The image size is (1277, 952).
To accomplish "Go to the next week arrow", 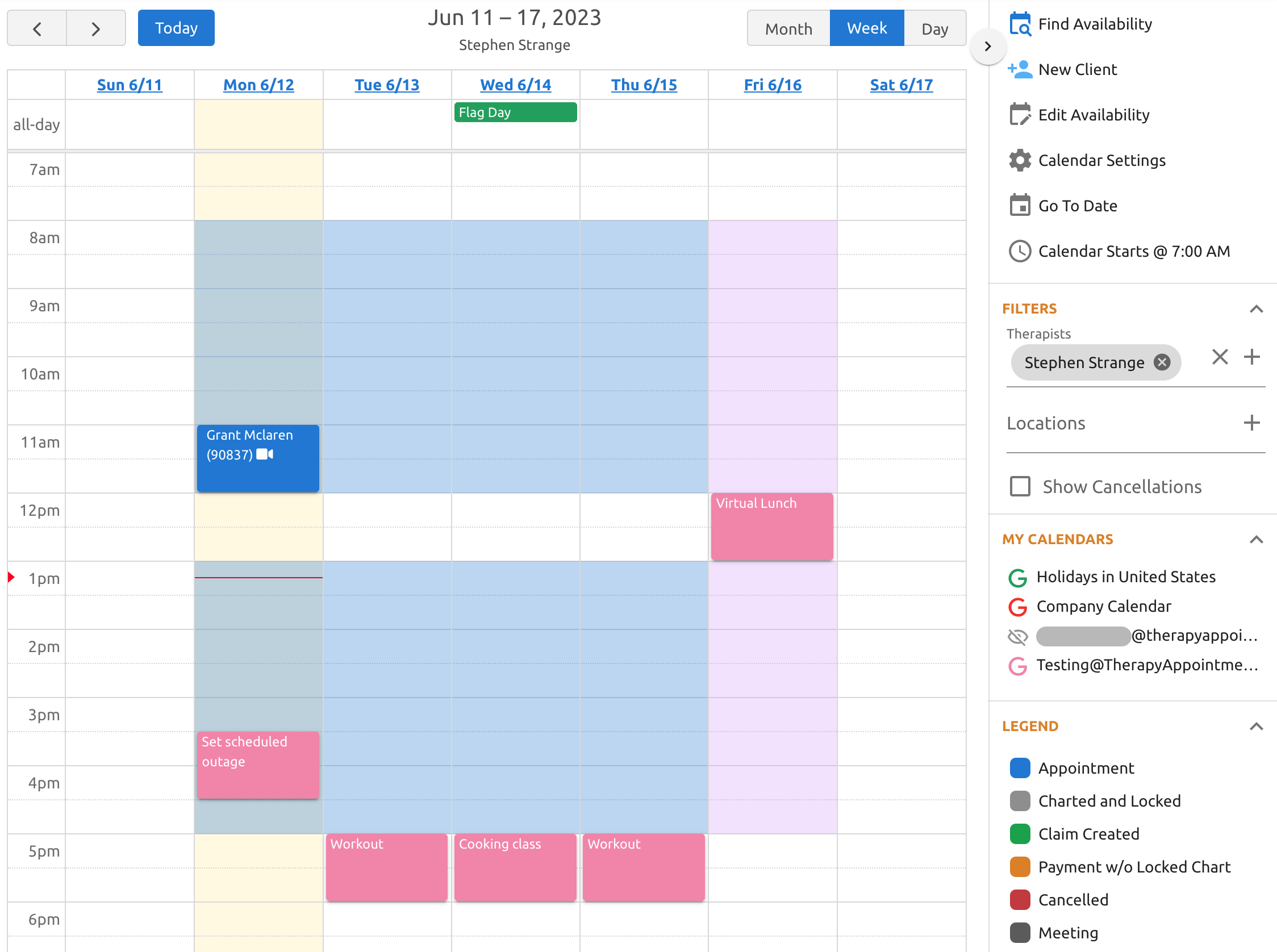I will [96, 28].
